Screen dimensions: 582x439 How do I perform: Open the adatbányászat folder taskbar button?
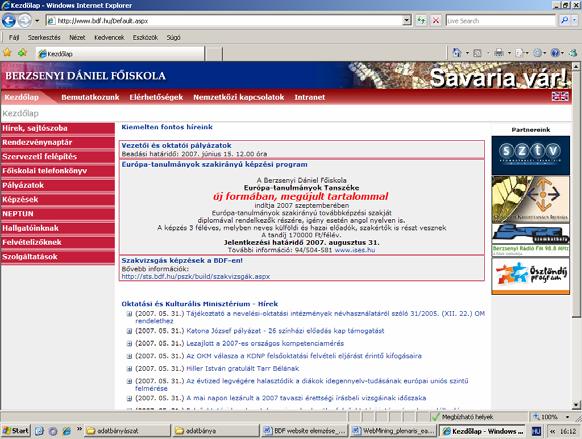pyautogui.click(x=127, y=431)
